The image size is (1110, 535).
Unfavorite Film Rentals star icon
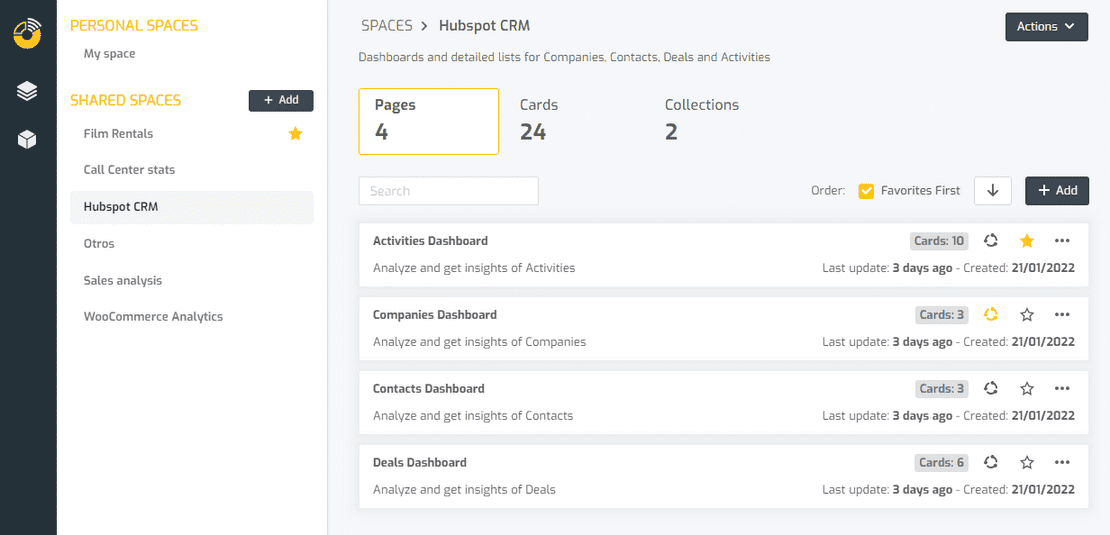(x=295, y=134)
